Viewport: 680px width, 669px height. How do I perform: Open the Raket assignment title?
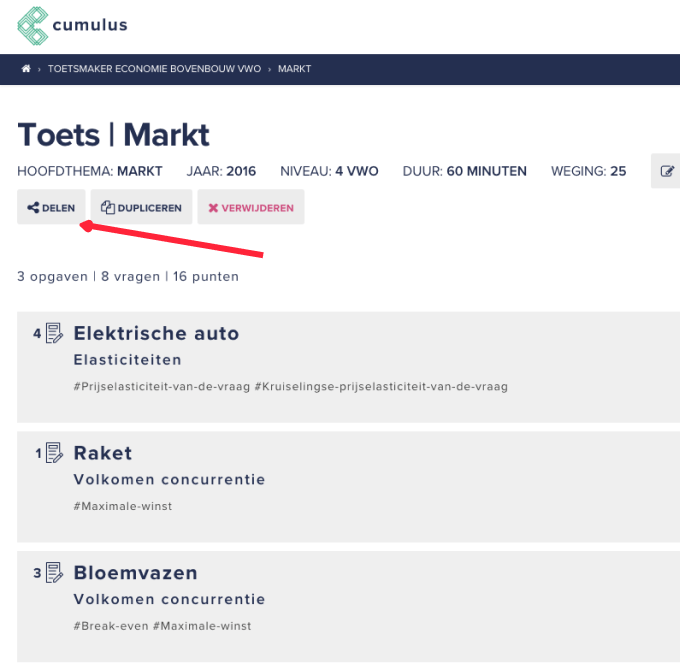pos(103,453)
